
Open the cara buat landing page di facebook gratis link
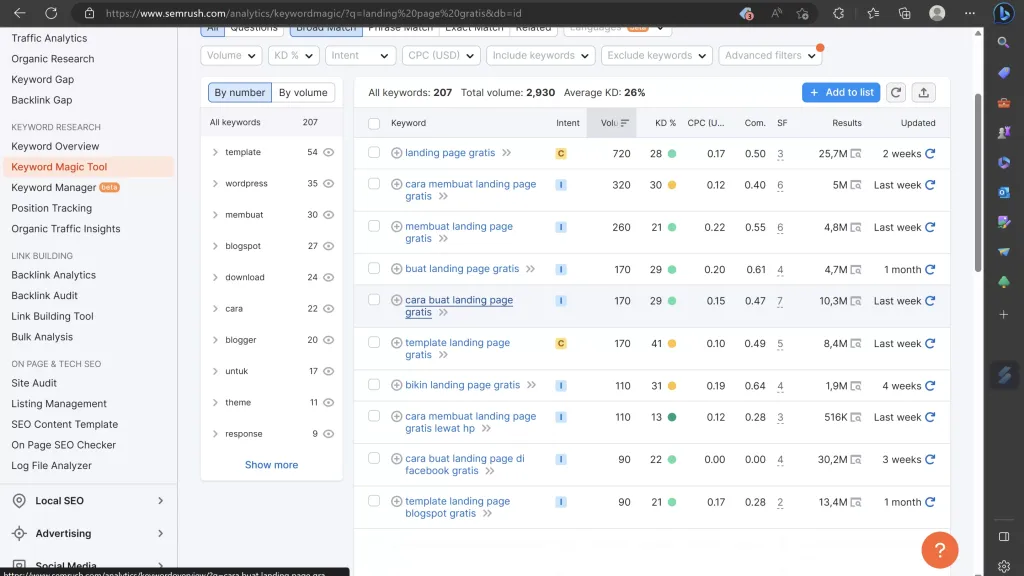[x=464, y=464]
